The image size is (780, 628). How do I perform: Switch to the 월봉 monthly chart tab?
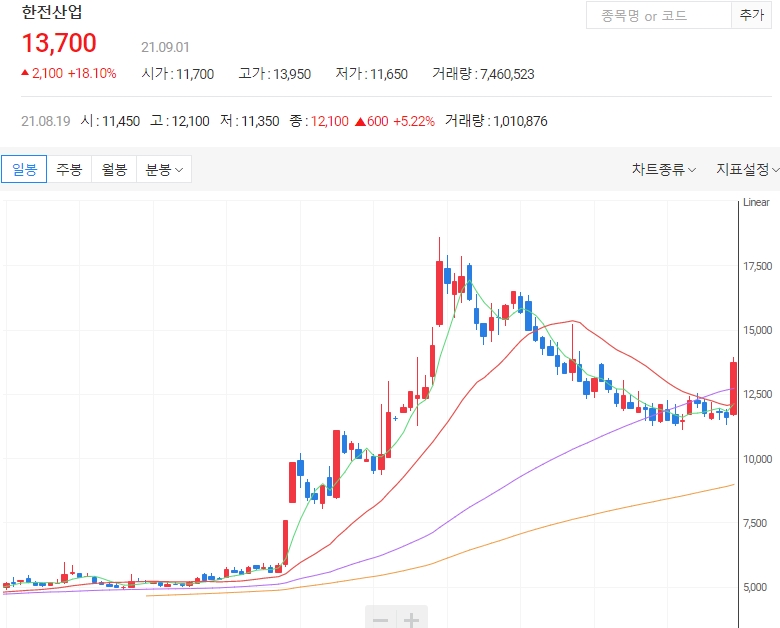[114, 169]
